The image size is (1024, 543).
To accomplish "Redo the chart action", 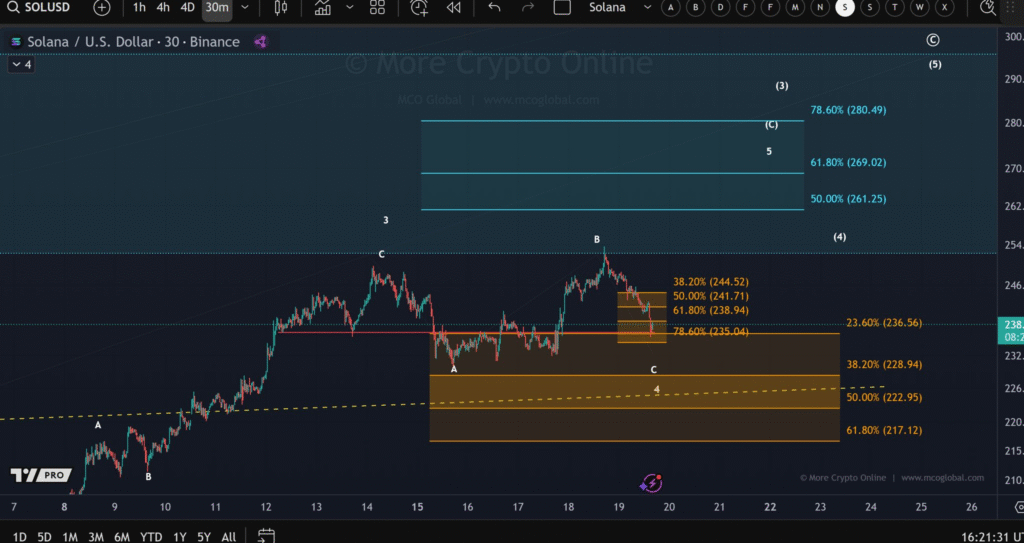I will [528, 7].
